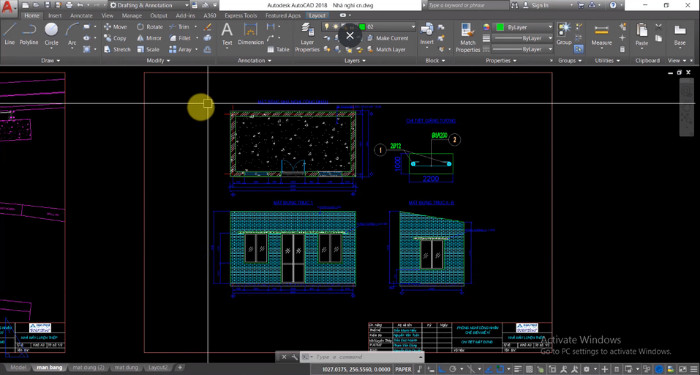This screenshot has height=375, width=700.
Task: Toggle the layer freeze sun icon
Action: 335,27
